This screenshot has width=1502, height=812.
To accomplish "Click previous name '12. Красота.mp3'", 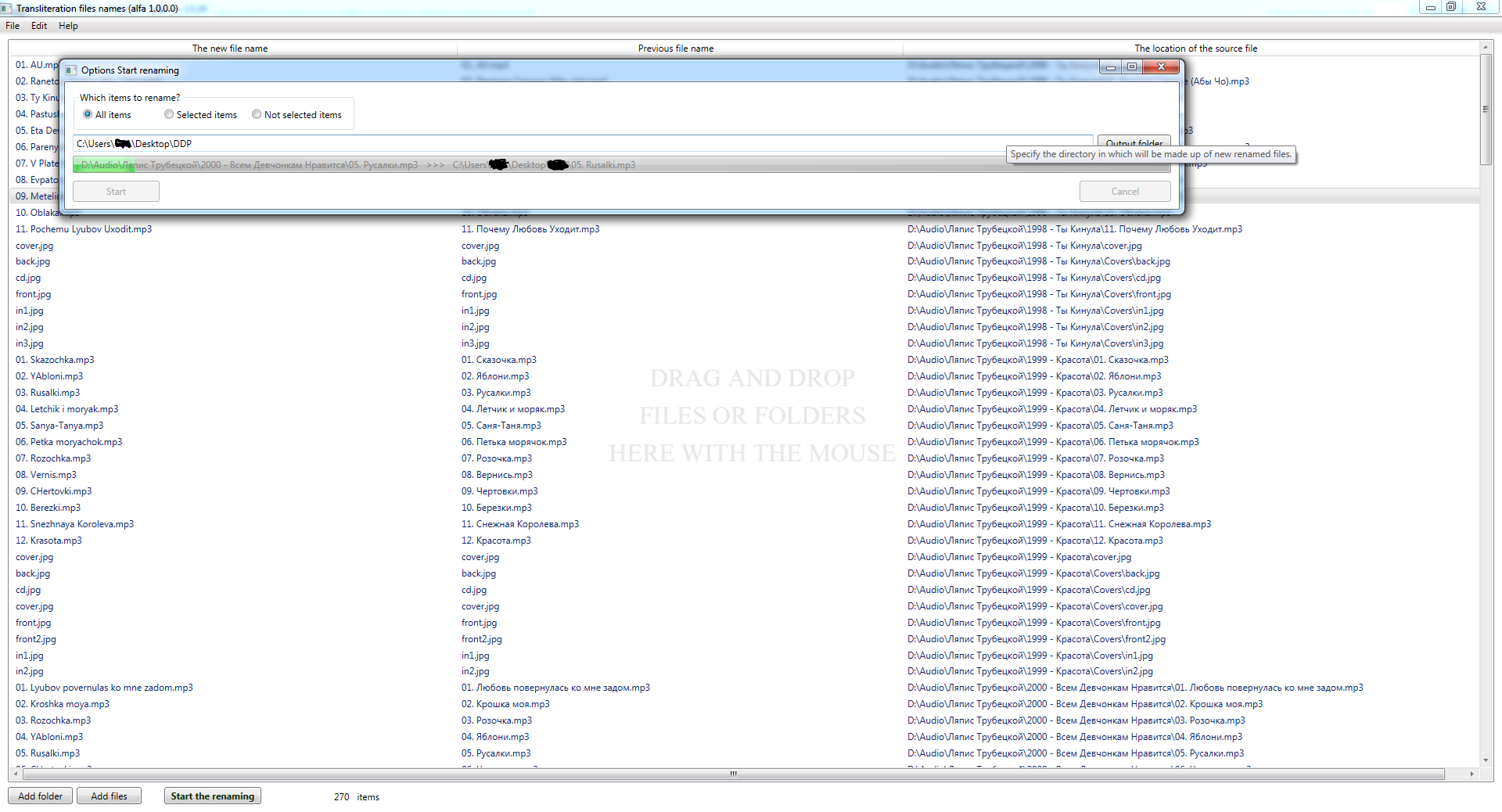I will point(496,541).
